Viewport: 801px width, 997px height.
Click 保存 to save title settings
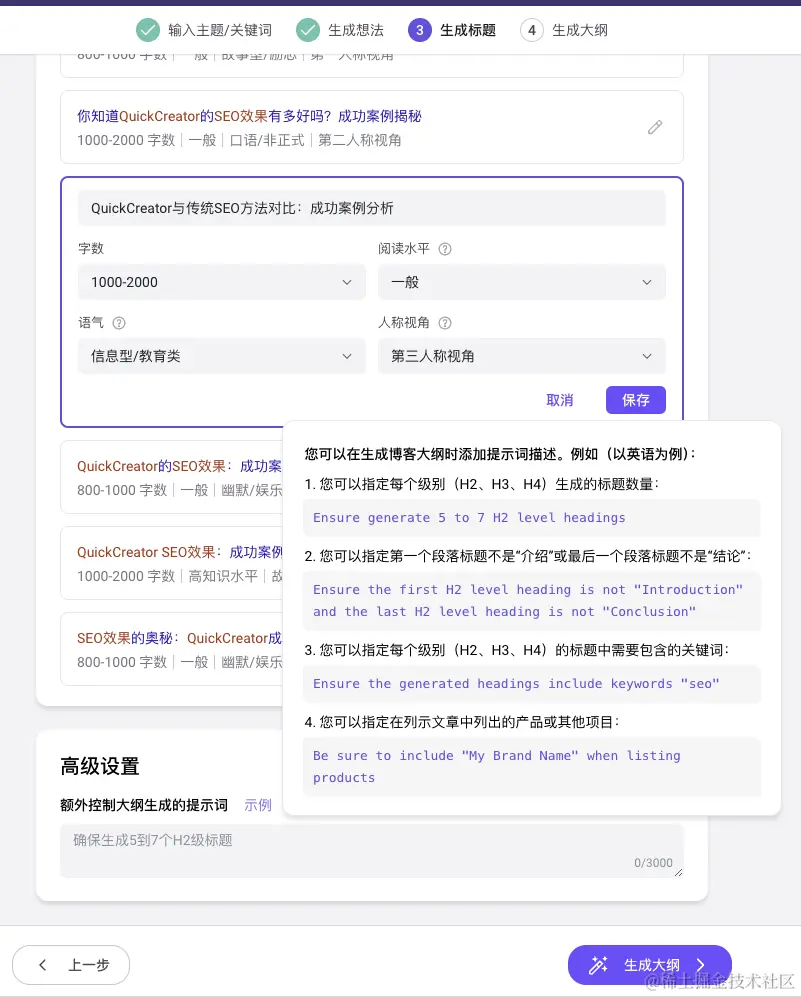636,400
